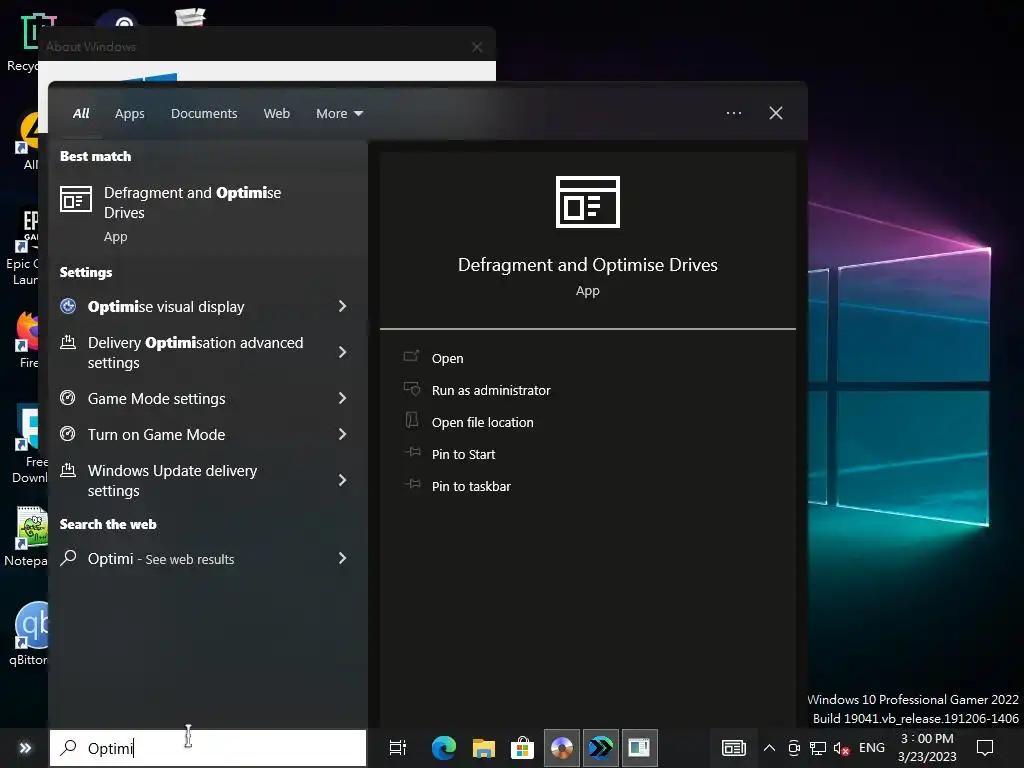Select Open file location
Image resolution: width=1024 pixels, height=768 pixels.
(483, 422)
